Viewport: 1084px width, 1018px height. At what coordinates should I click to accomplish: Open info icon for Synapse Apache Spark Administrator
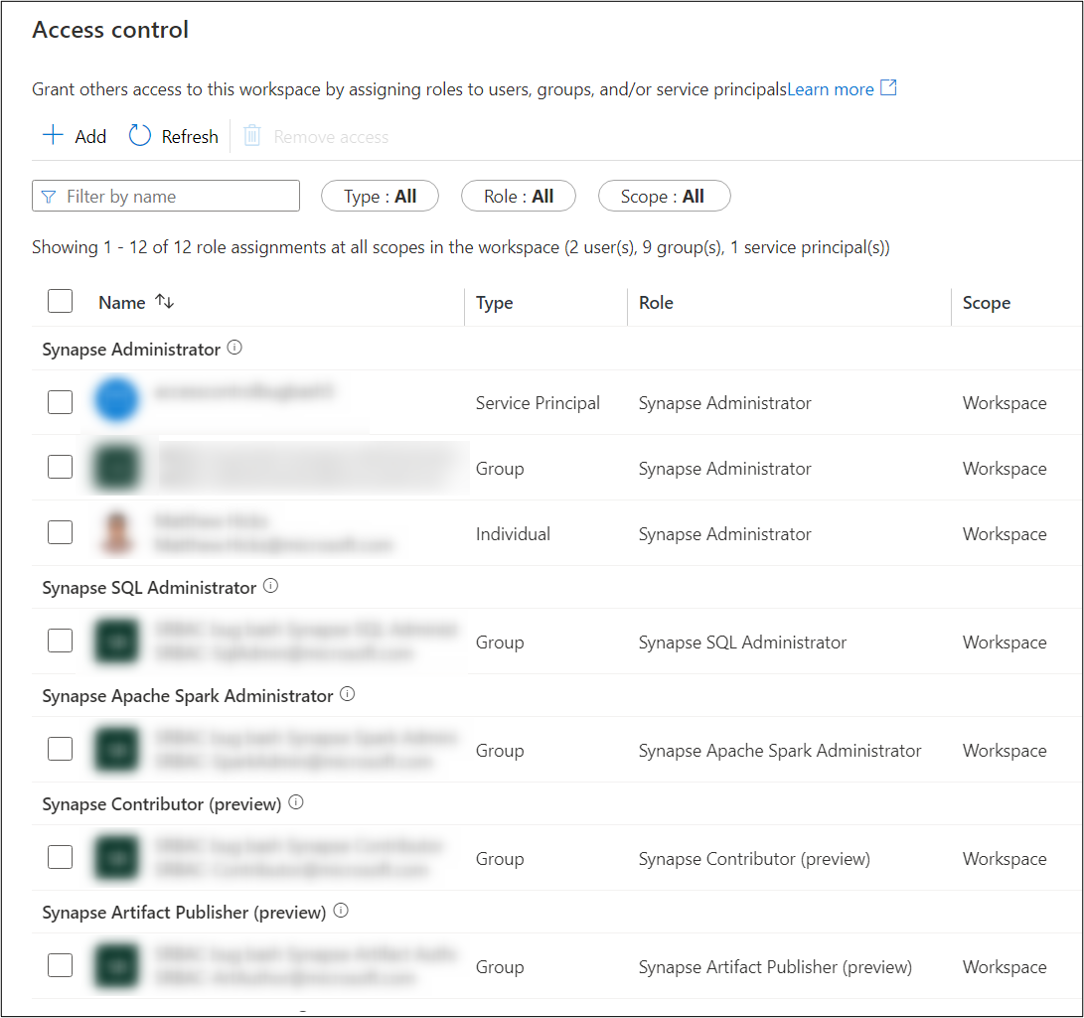(348, 694)
